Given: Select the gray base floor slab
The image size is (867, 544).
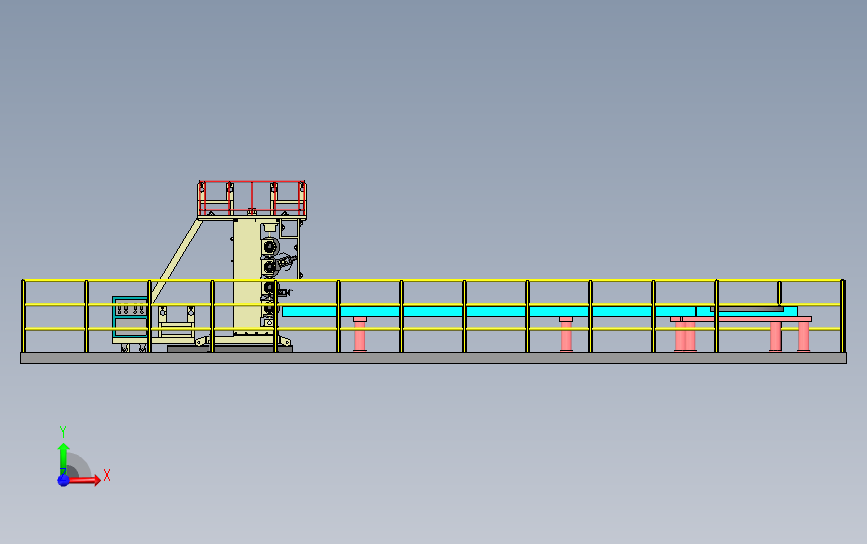Looking at the screenshot, I should coord(434,358).
